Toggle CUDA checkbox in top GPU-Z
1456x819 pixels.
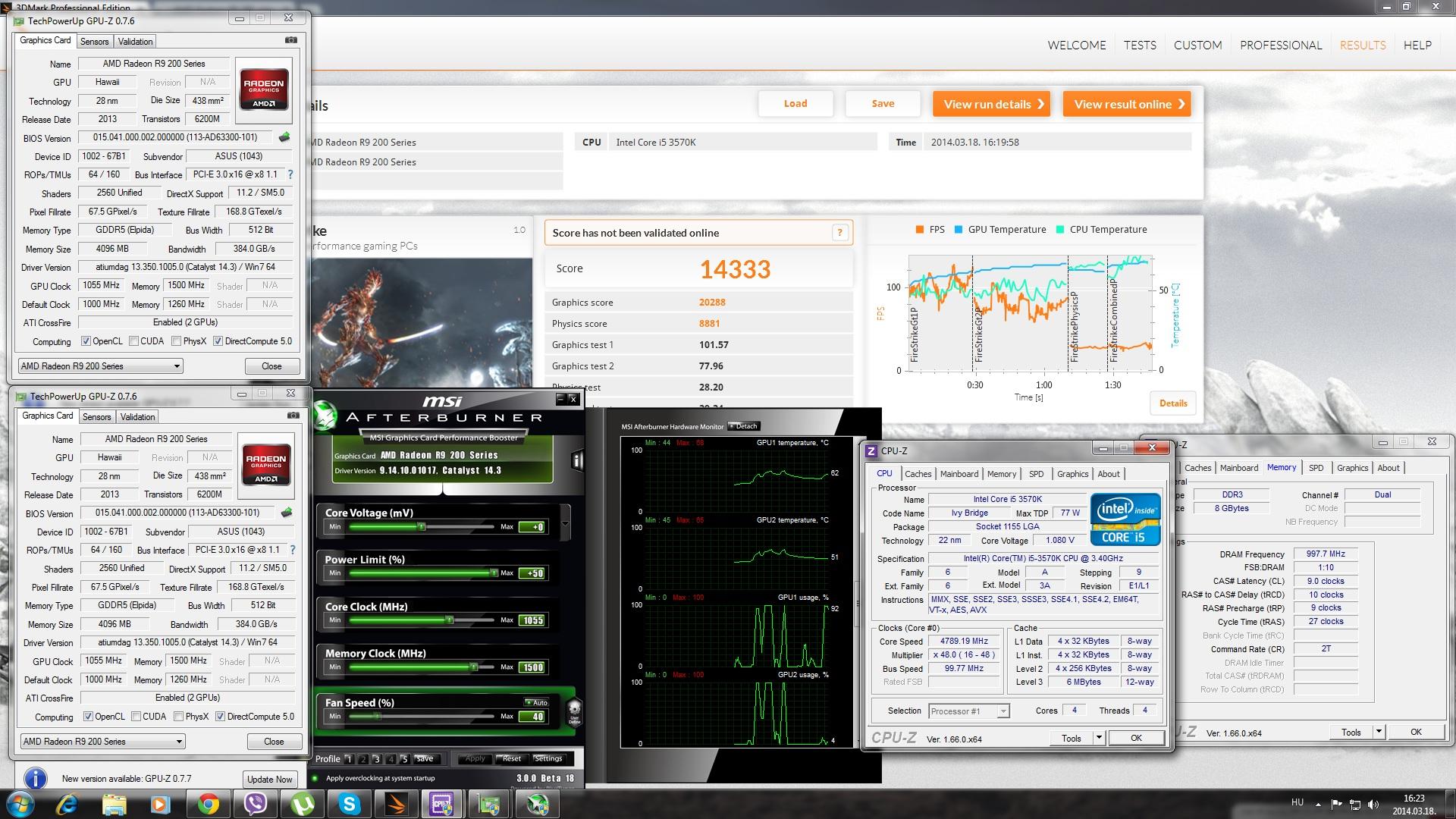(x=133, y=341)
